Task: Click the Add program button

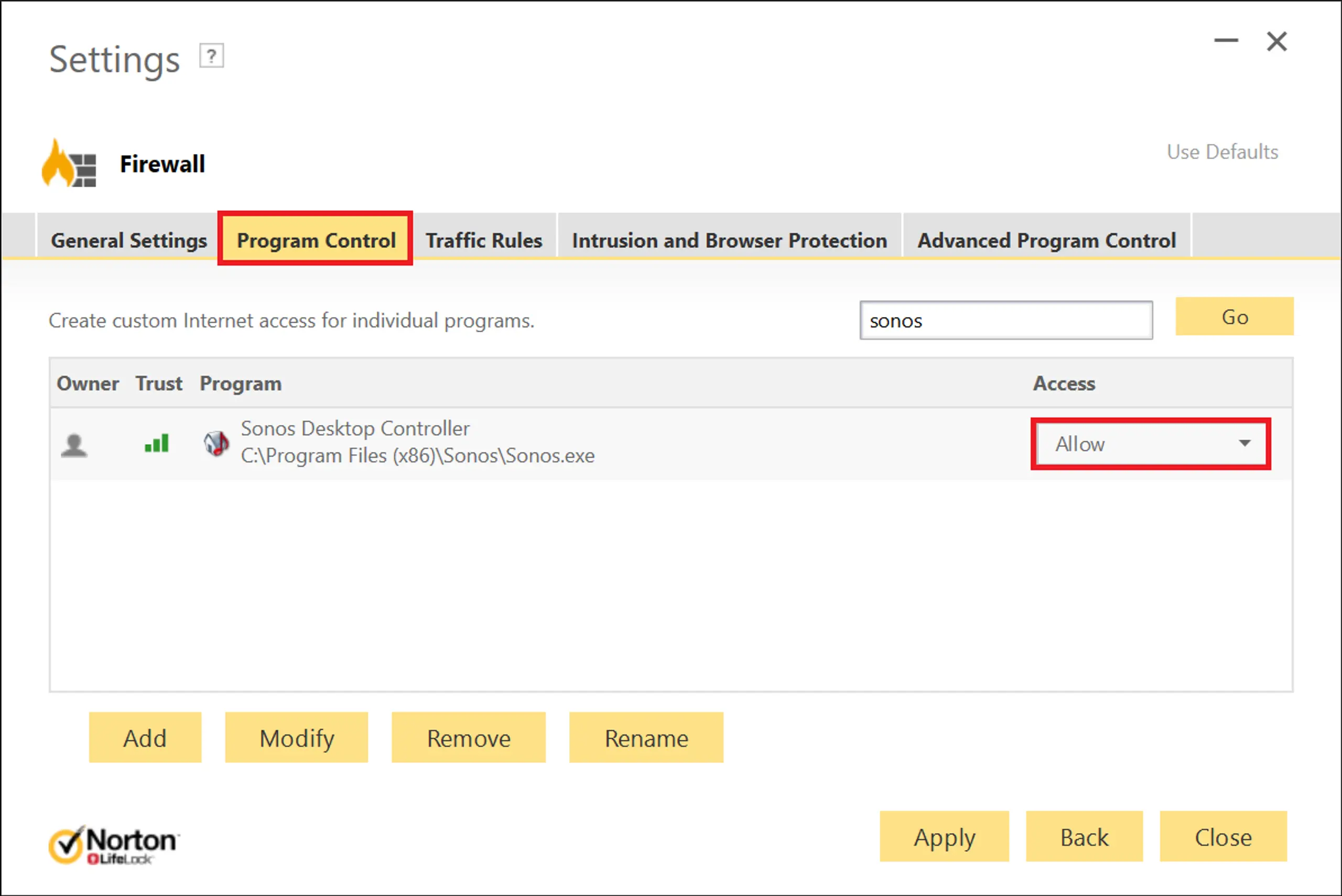Action: point(145,738)
